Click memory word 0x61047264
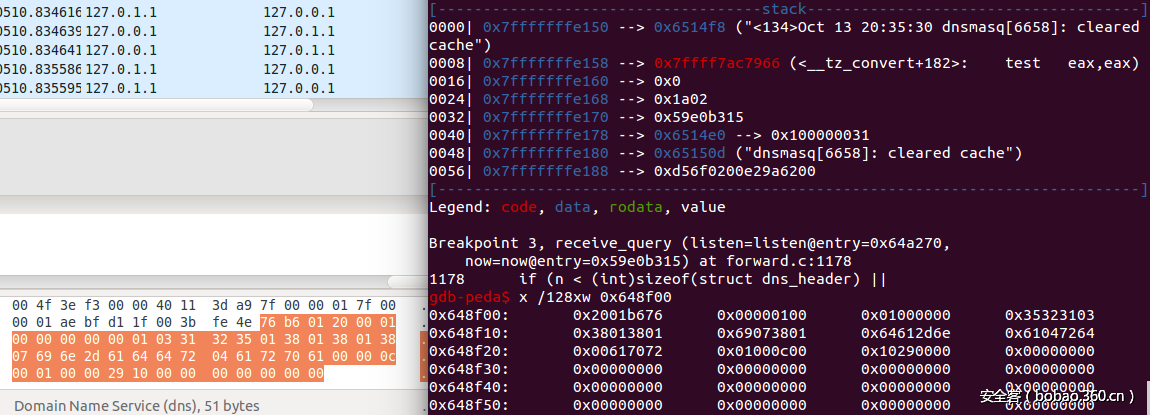The image size is (1150, 415). 1050,333
